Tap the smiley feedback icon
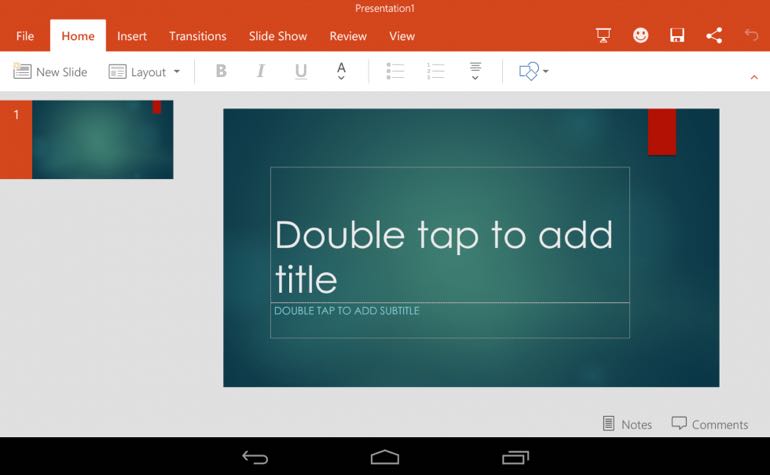The width and height of the screenshot is (770, 475). [640, 36]
